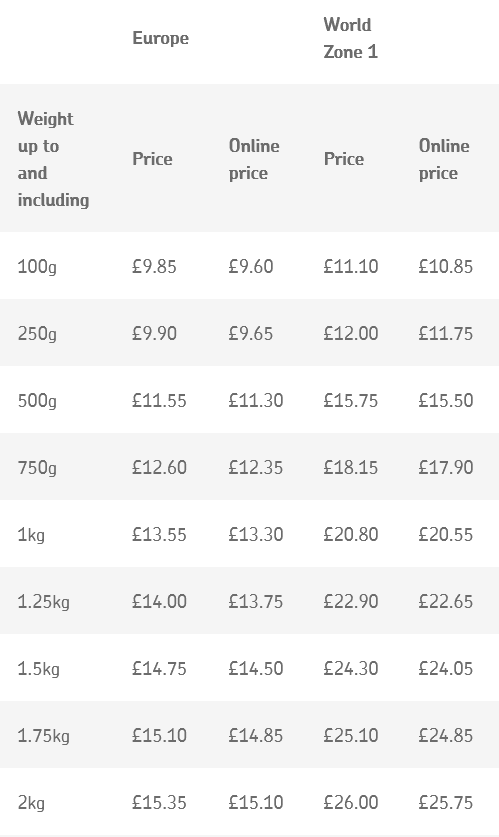499x837 pixels.
Task: Click the £25.75 online price cell
Action: point(446,803)
